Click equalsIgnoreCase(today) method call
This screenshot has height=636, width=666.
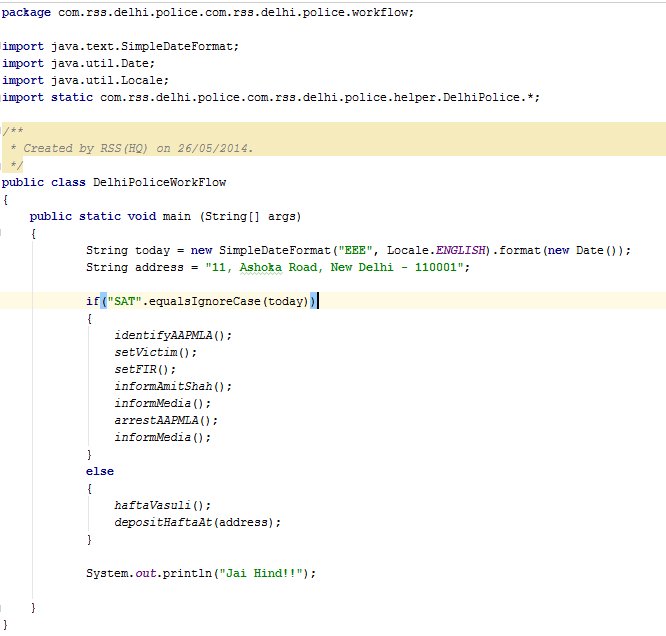coord(229,301)
